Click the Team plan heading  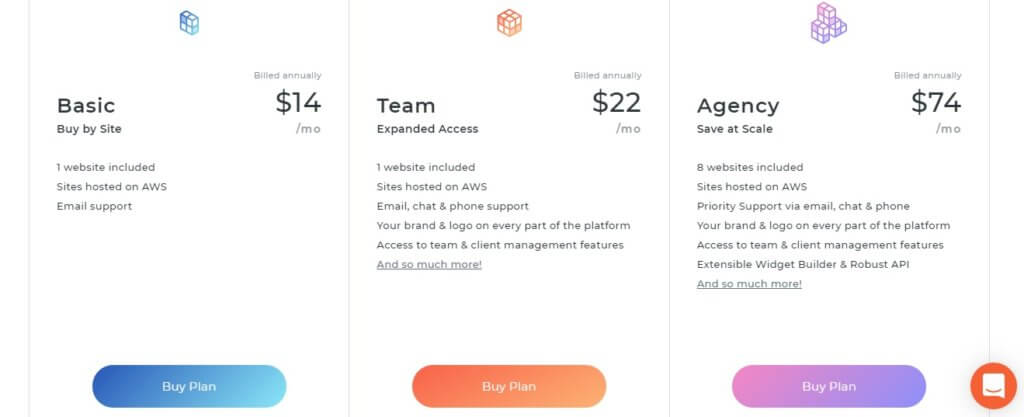406,105
